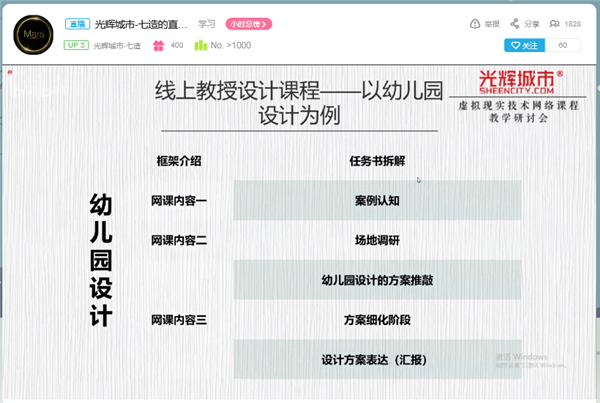This screenshot has width=600, height=403.
Task: Click the follower count 60
Action: [x=563, y=45]
